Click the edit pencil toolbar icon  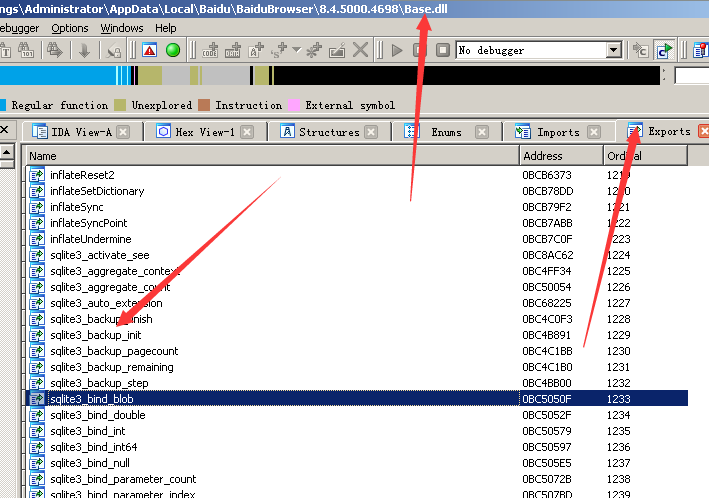point(337,50)
